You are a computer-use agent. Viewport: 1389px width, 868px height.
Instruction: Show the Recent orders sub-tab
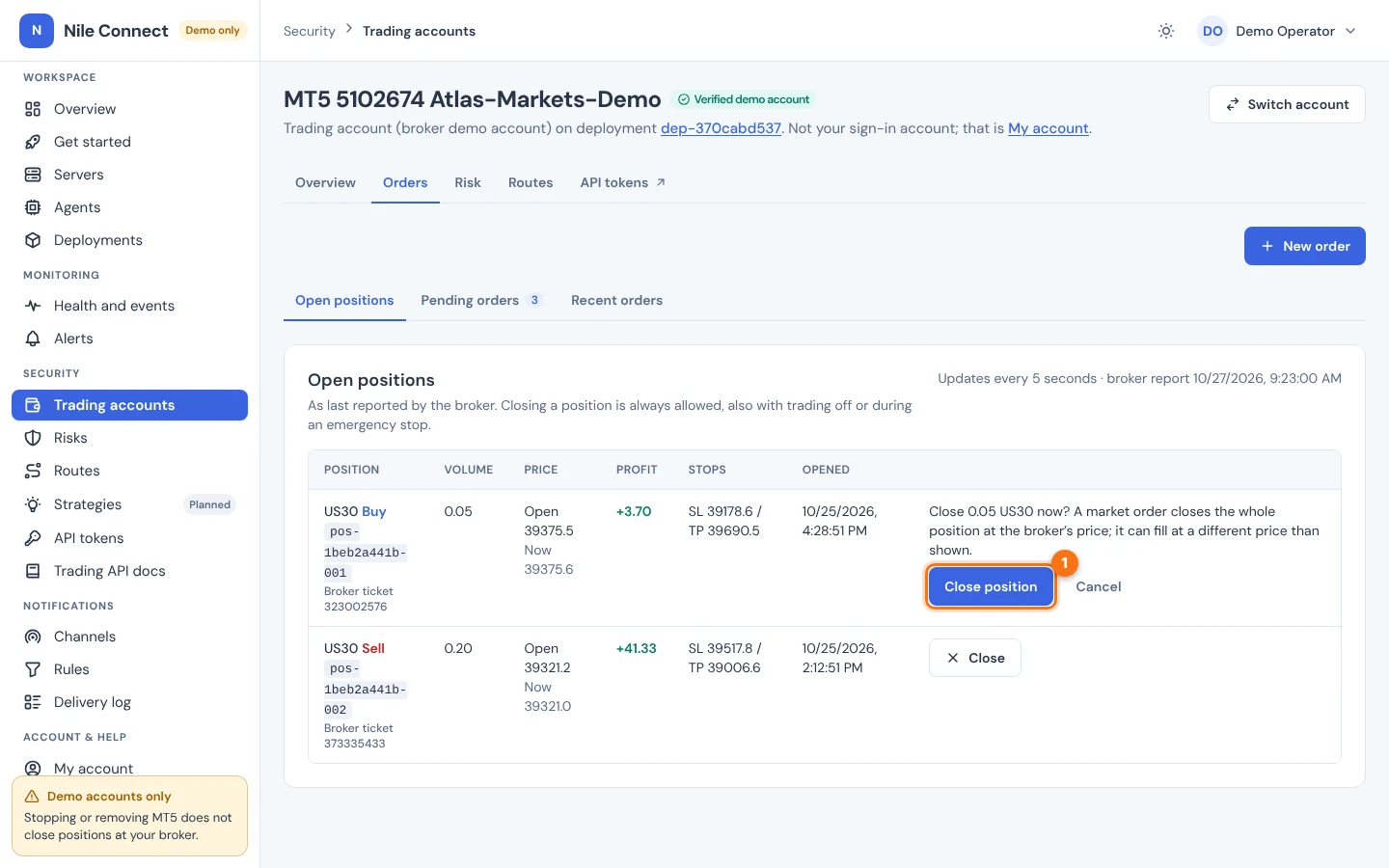pos(616,300)
